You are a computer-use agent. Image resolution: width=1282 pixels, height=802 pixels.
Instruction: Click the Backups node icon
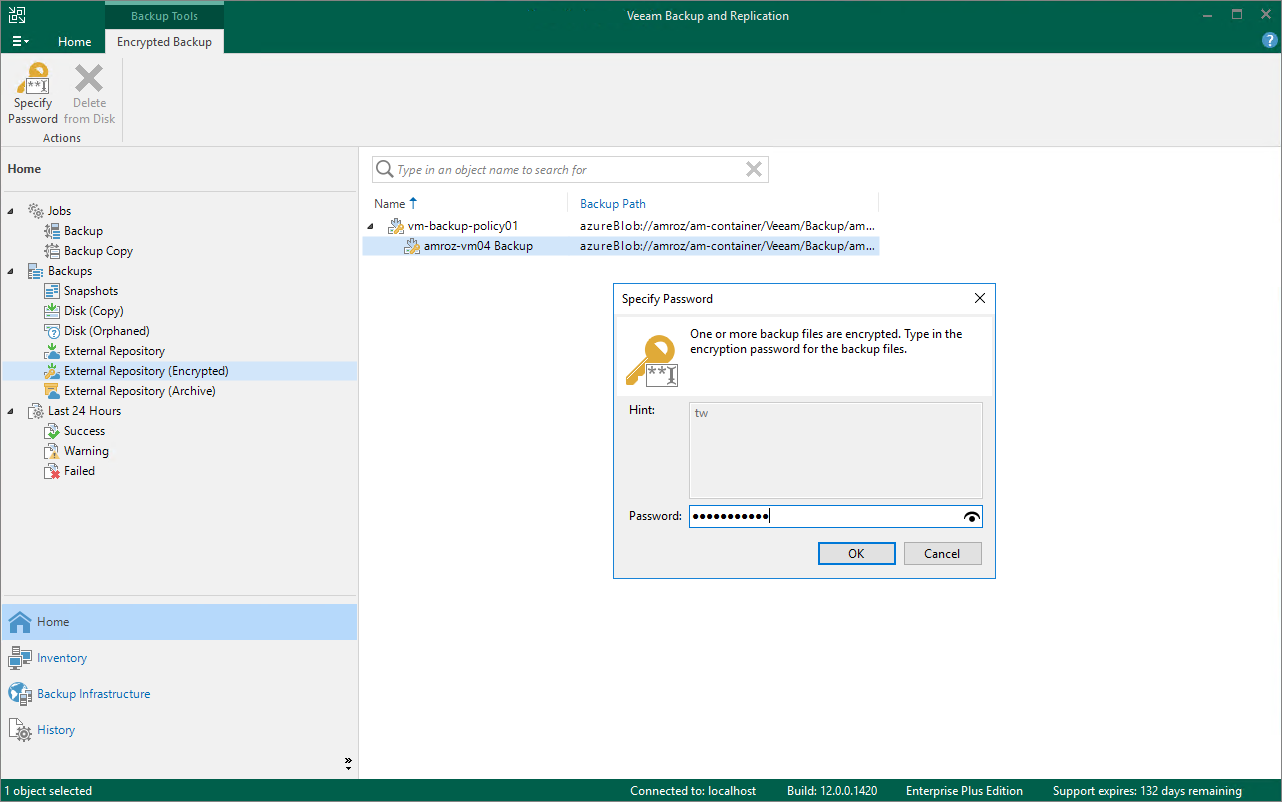point(36,271)
